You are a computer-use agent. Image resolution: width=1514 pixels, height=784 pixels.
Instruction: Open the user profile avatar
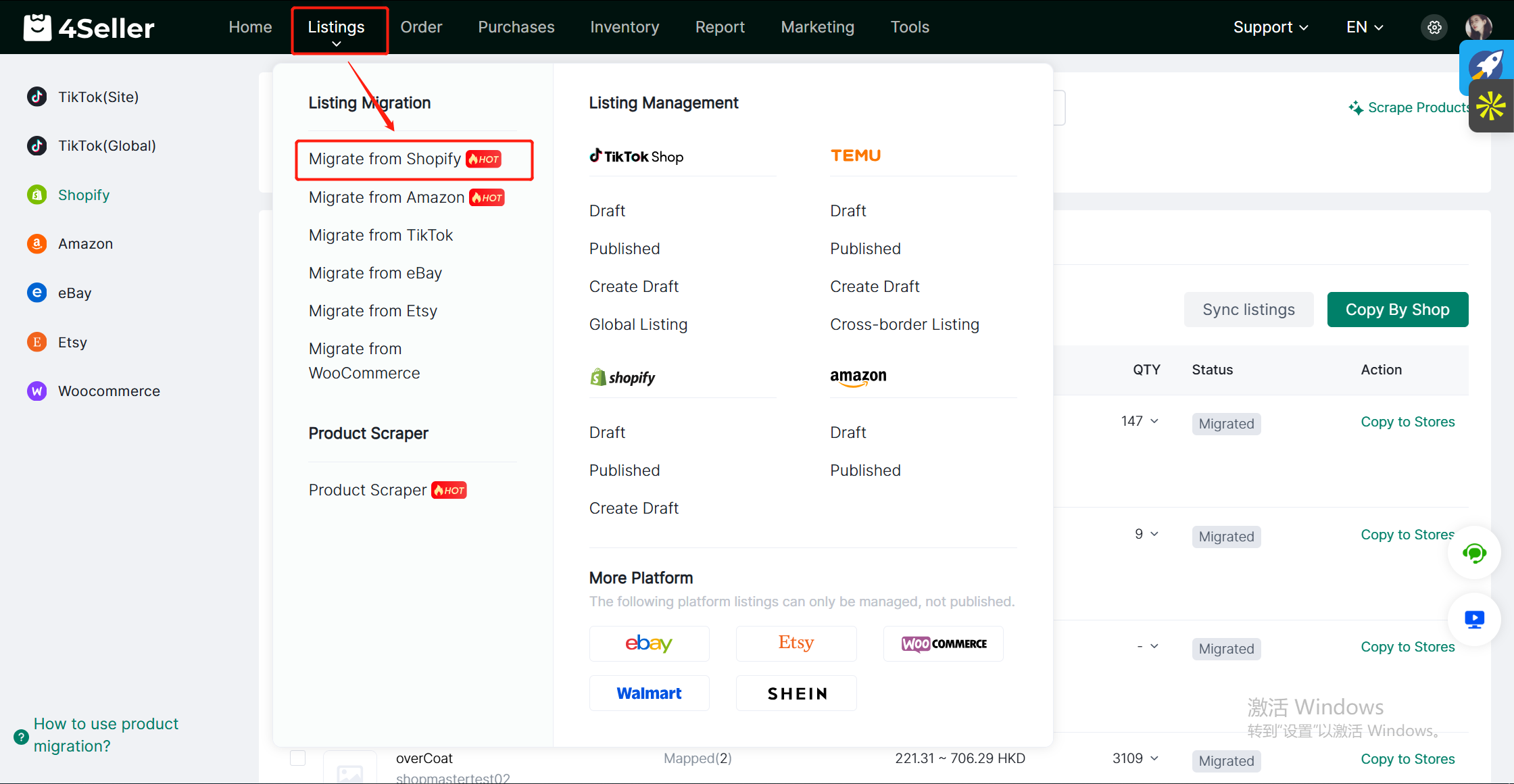(1478, 27)
